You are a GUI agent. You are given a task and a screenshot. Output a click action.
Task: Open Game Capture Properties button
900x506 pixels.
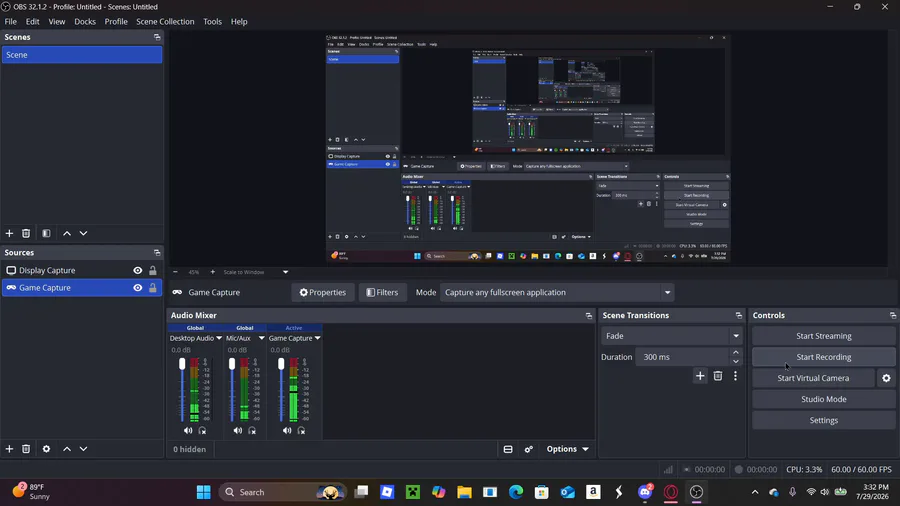pyautogui.click(x=323, y=293)
